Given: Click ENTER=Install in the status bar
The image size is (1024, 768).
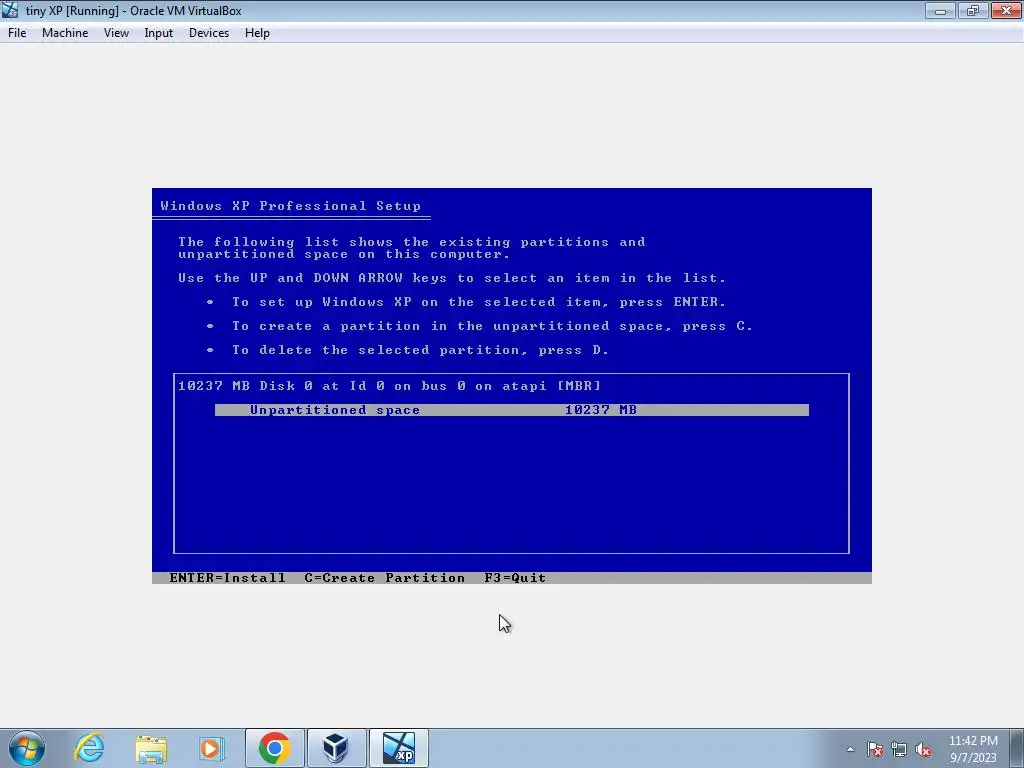Looking at the screenshot, I should pyautogui.click(x=227, y=577).
